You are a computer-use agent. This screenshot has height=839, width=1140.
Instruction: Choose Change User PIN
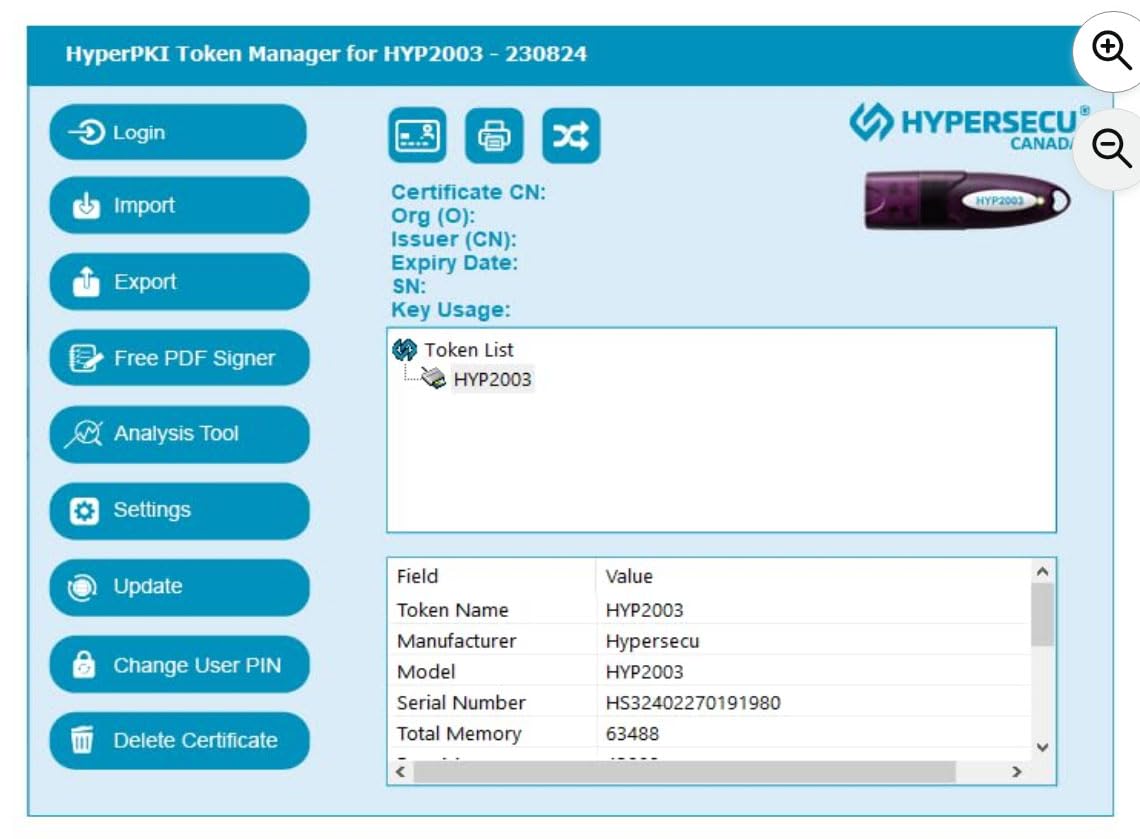[179, 665]
